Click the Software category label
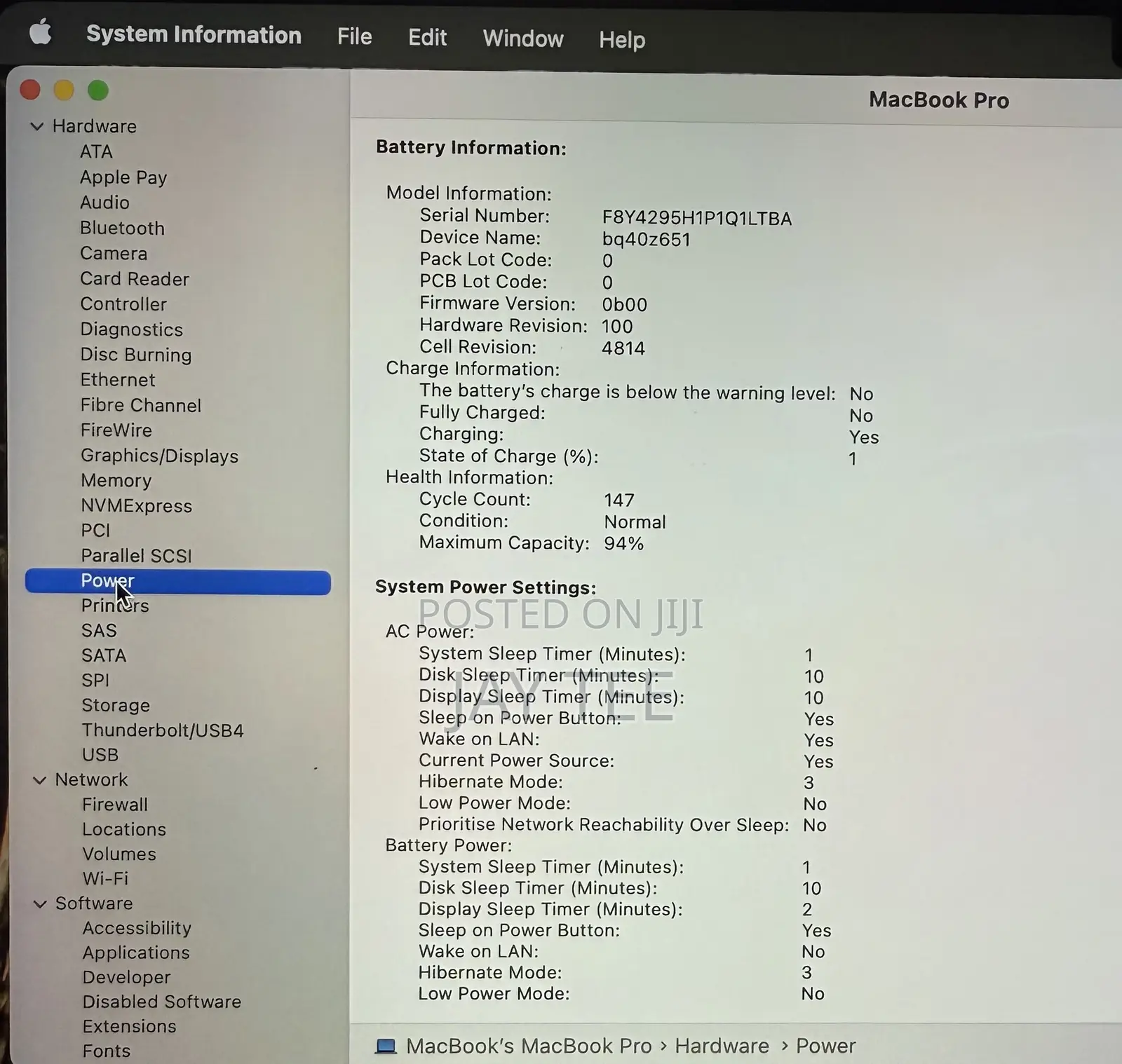Image resolution: width=1122 pixels, height=1064 pixels. (x=94, y=903)
